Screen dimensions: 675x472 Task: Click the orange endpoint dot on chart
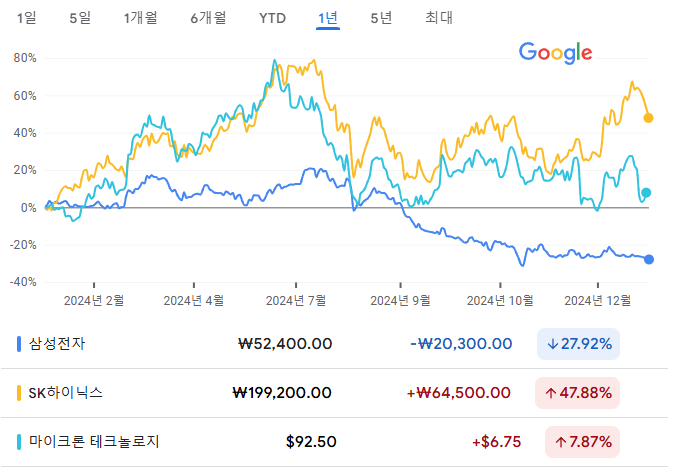[x=648, y=118]
